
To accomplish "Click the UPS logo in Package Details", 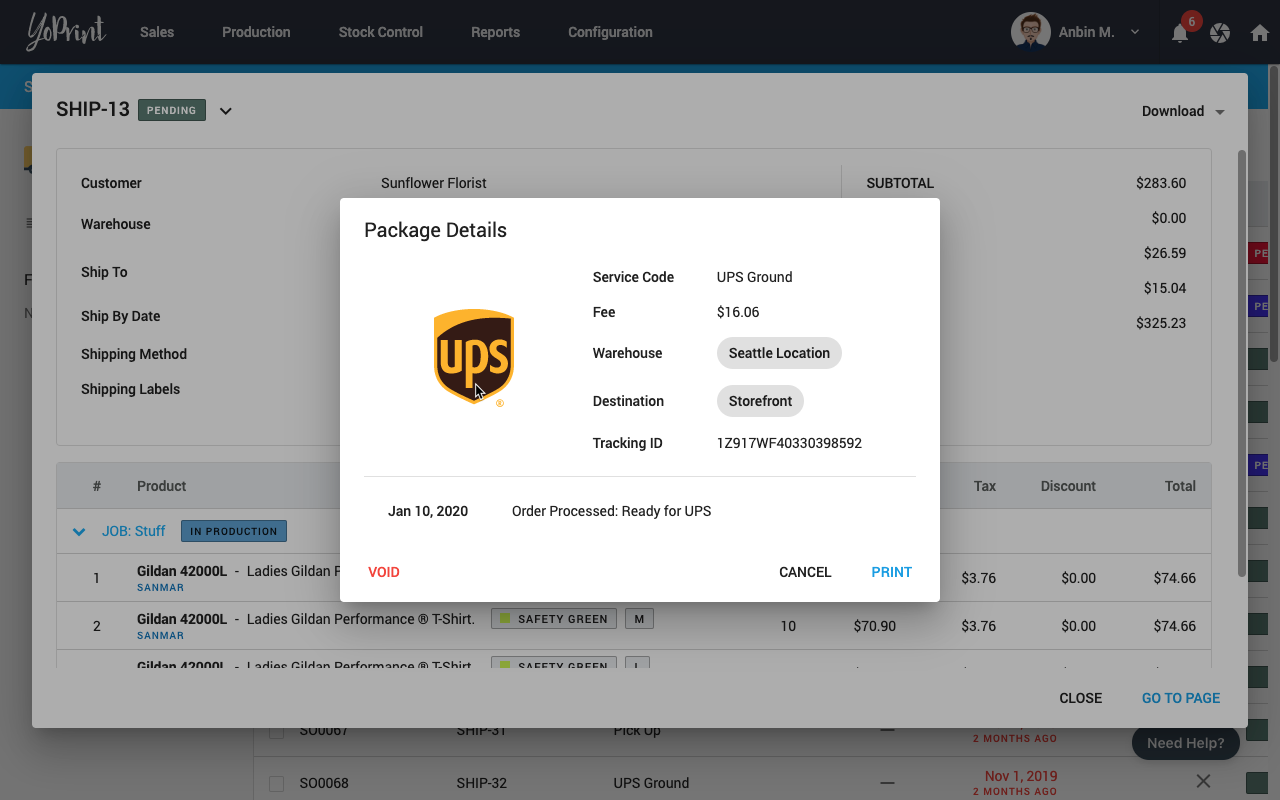I will click(x=474, y=357).
